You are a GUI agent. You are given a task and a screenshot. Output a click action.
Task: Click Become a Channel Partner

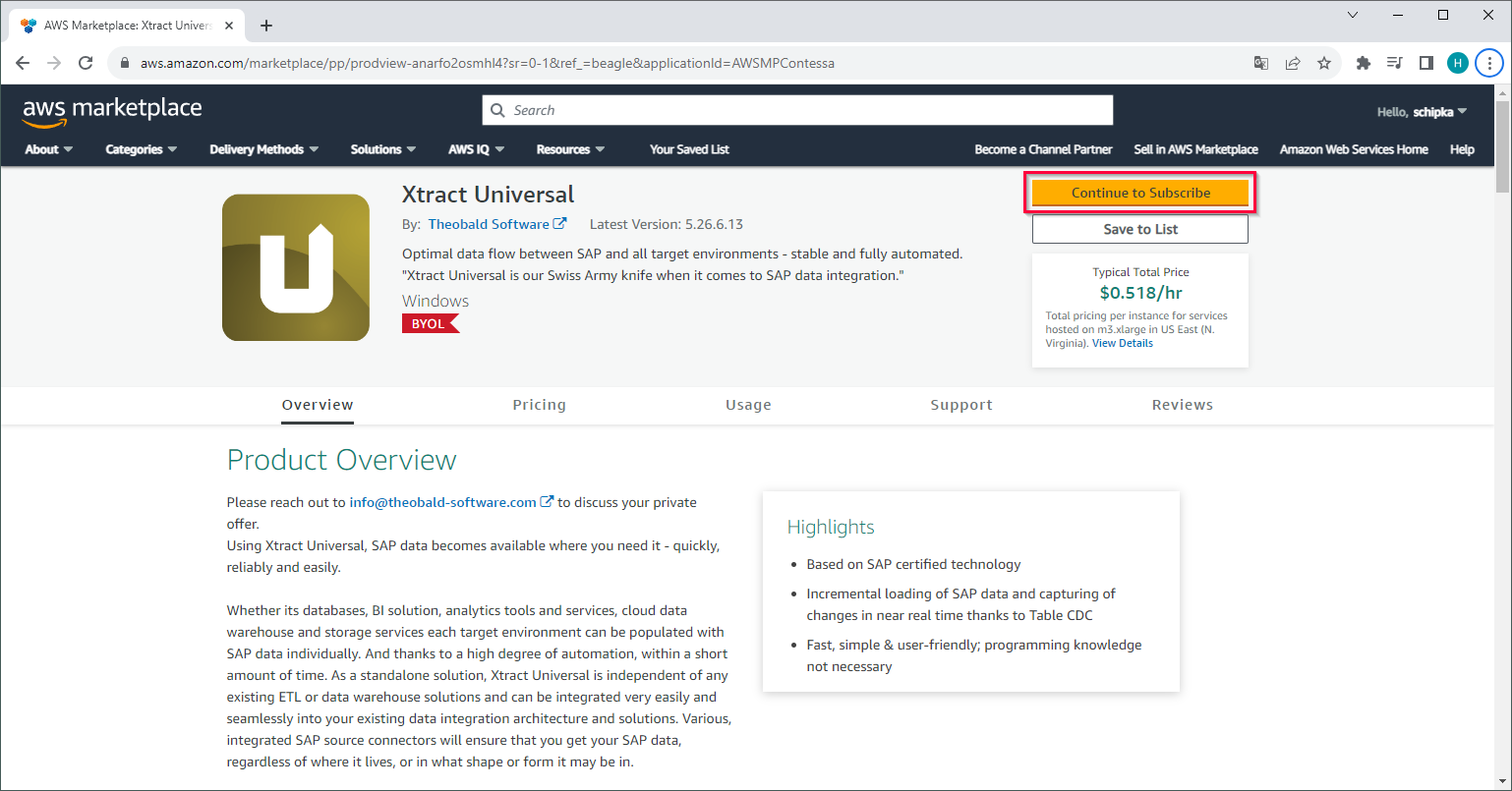click(1043, 149)
